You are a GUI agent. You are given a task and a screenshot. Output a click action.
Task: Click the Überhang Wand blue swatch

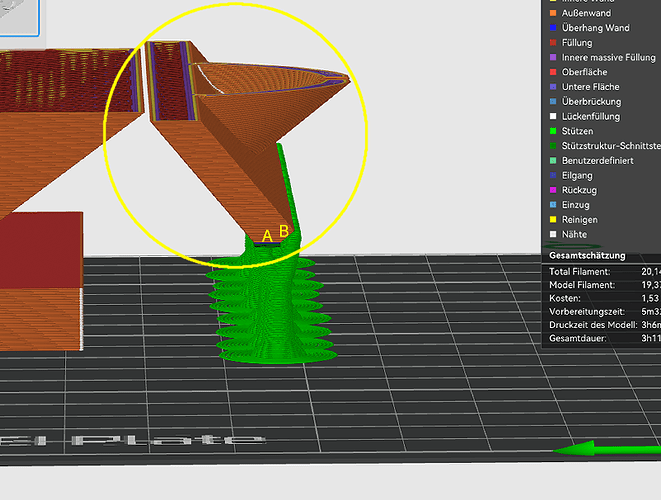click(x=553, y=28)
